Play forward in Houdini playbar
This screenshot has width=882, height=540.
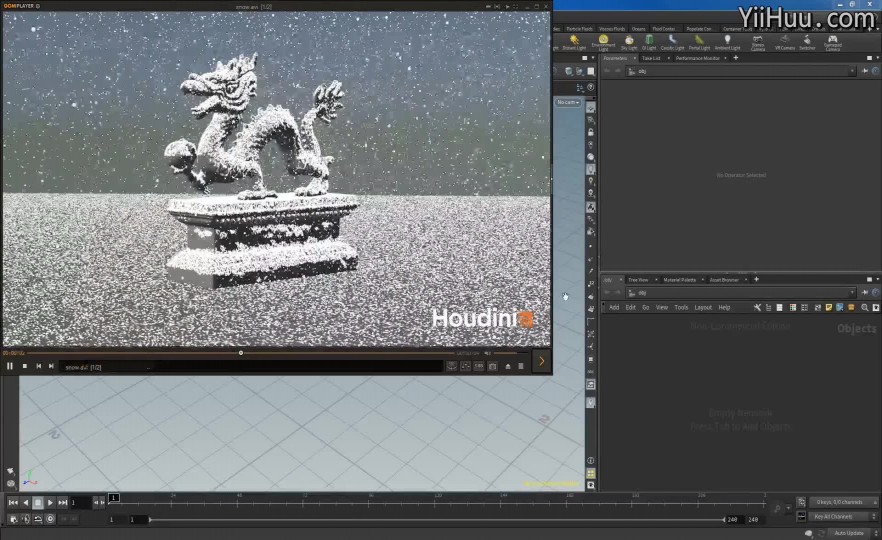pos(50,502)
